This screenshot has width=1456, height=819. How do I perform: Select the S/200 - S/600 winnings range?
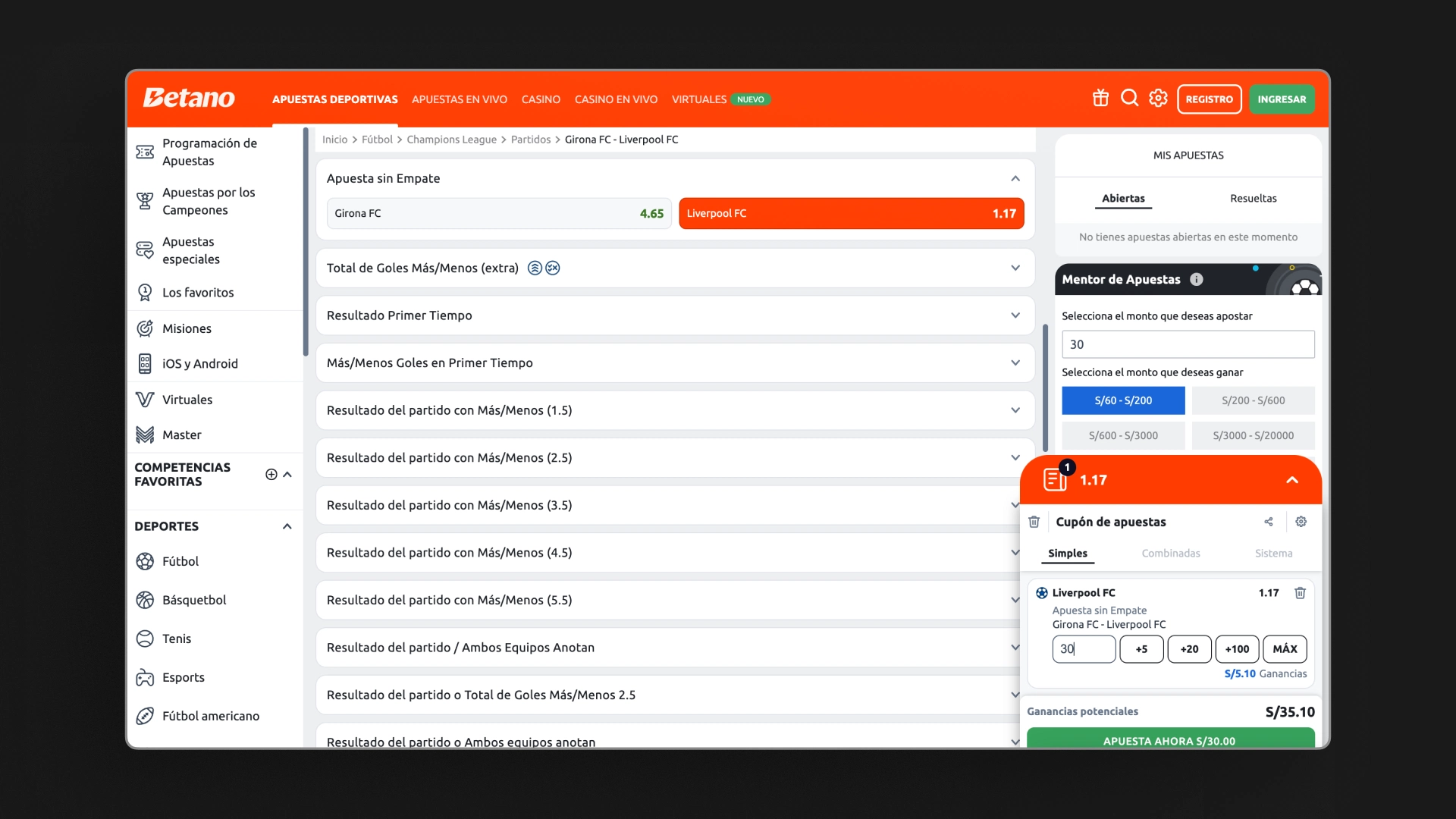(x=1254, y=400)
